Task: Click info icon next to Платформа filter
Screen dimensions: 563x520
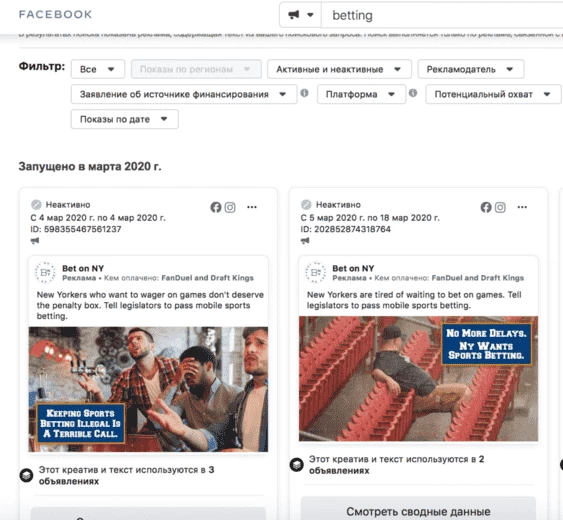Action: [x=413, y=93]
